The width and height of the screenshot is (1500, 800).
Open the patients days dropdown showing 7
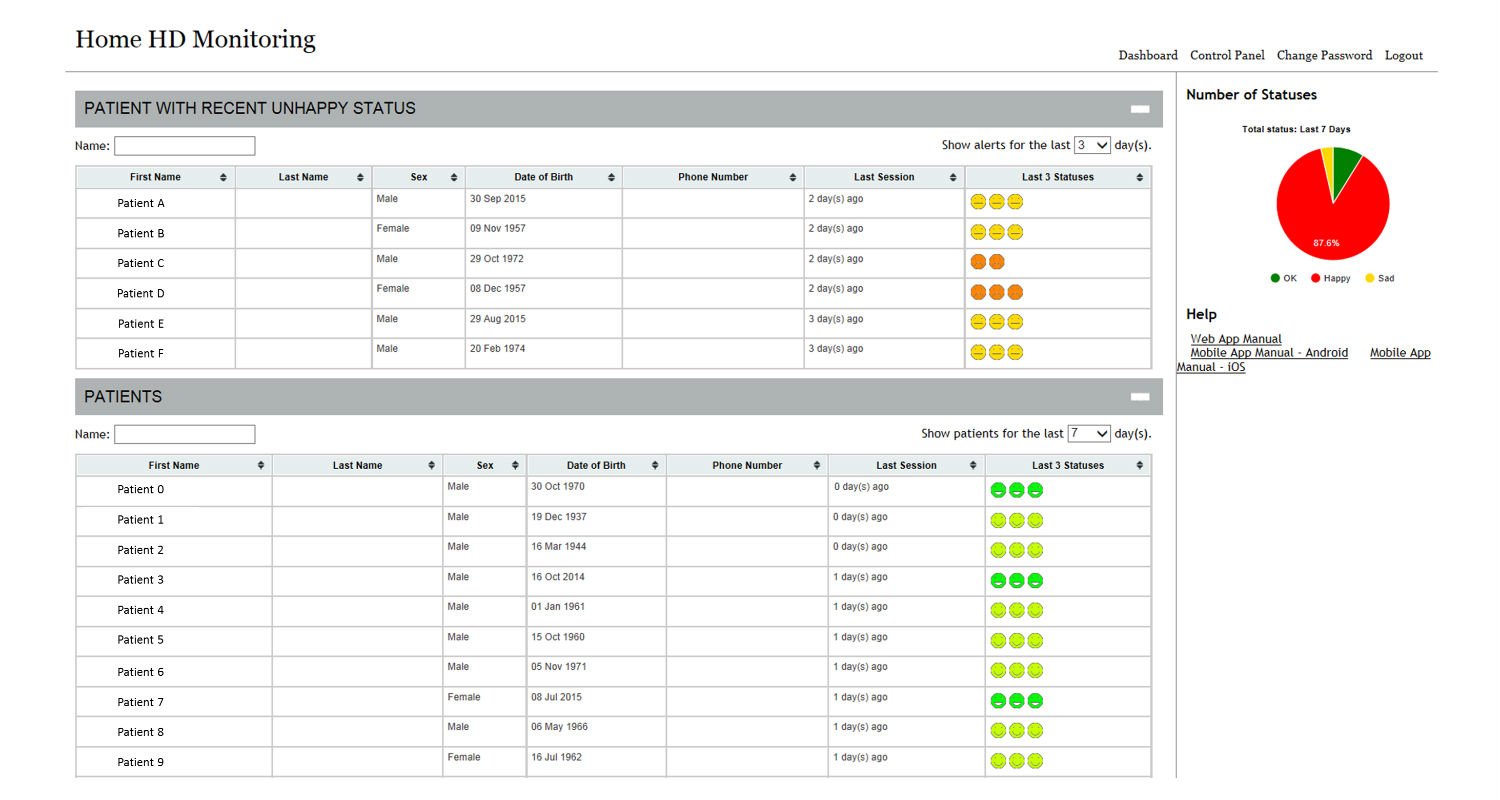click(1088, 433)
